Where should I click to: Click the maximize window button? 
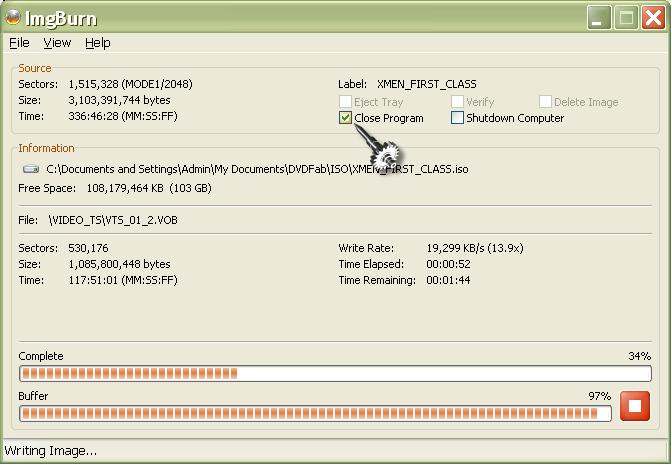[626, 18]
